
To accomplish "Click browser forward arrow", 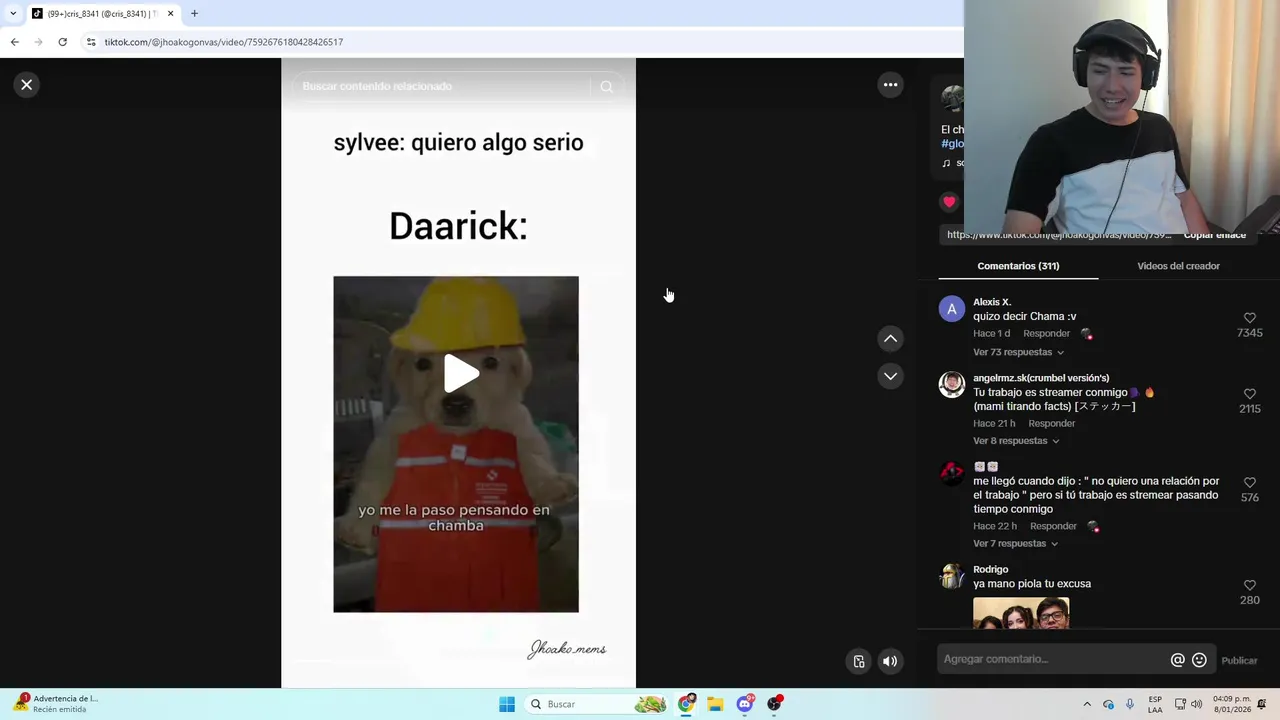I will (x=38, y=42).
